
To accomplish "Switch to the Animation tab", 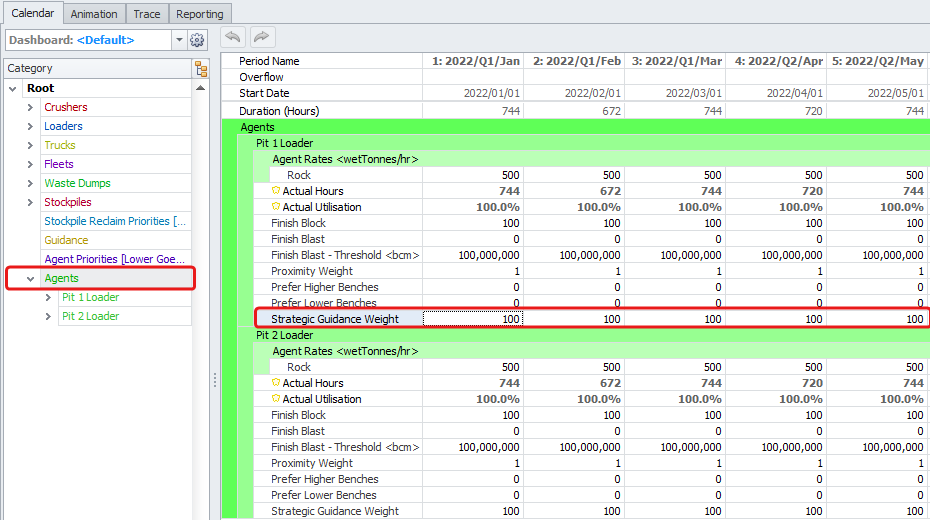I will 95,14.
